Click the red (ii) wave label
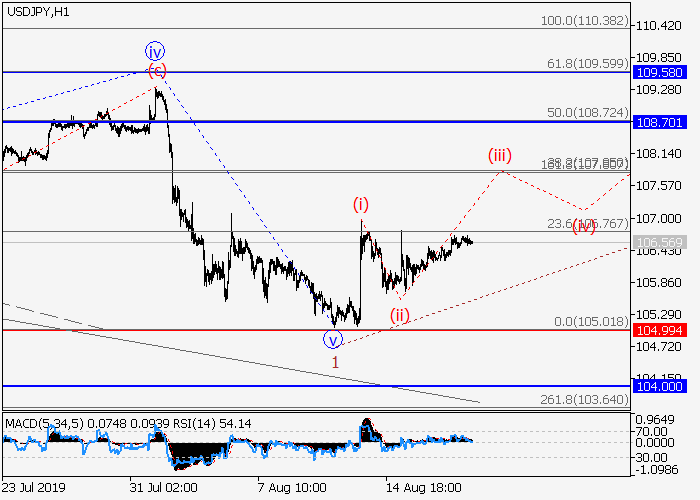 (400, 315)
